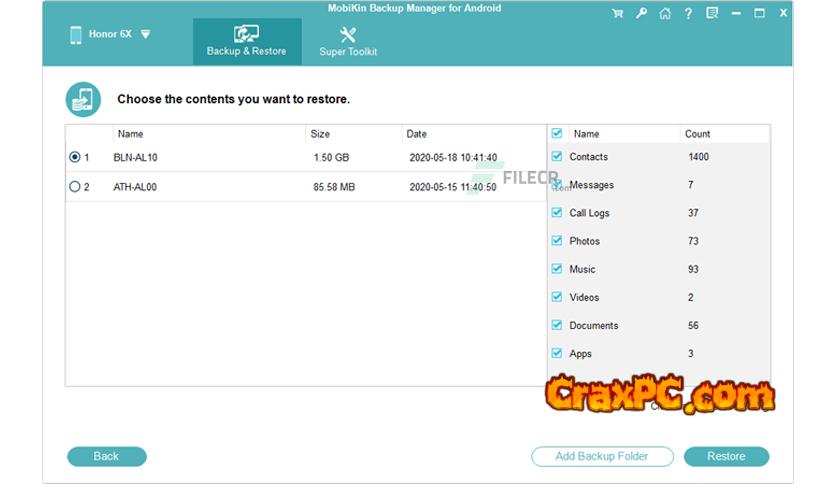Maximize the MobiKin window
Screen dimensions: 836x484
coord(759,13)
